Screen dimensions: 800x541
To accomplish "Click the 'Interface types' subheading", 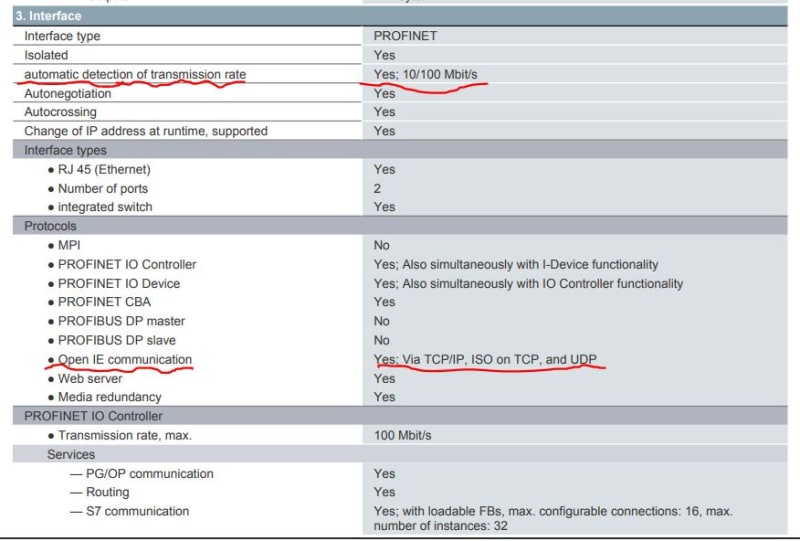I will 65,151.
